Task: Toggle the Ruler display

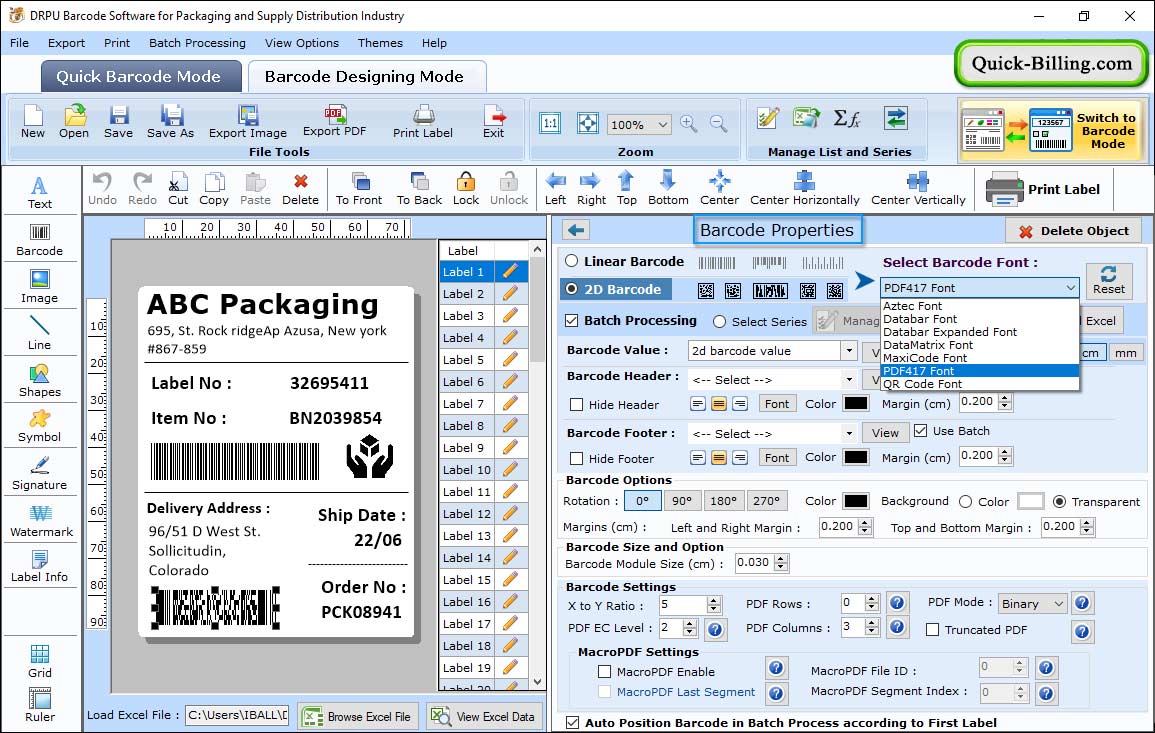Action: click(x=40, y=705)
